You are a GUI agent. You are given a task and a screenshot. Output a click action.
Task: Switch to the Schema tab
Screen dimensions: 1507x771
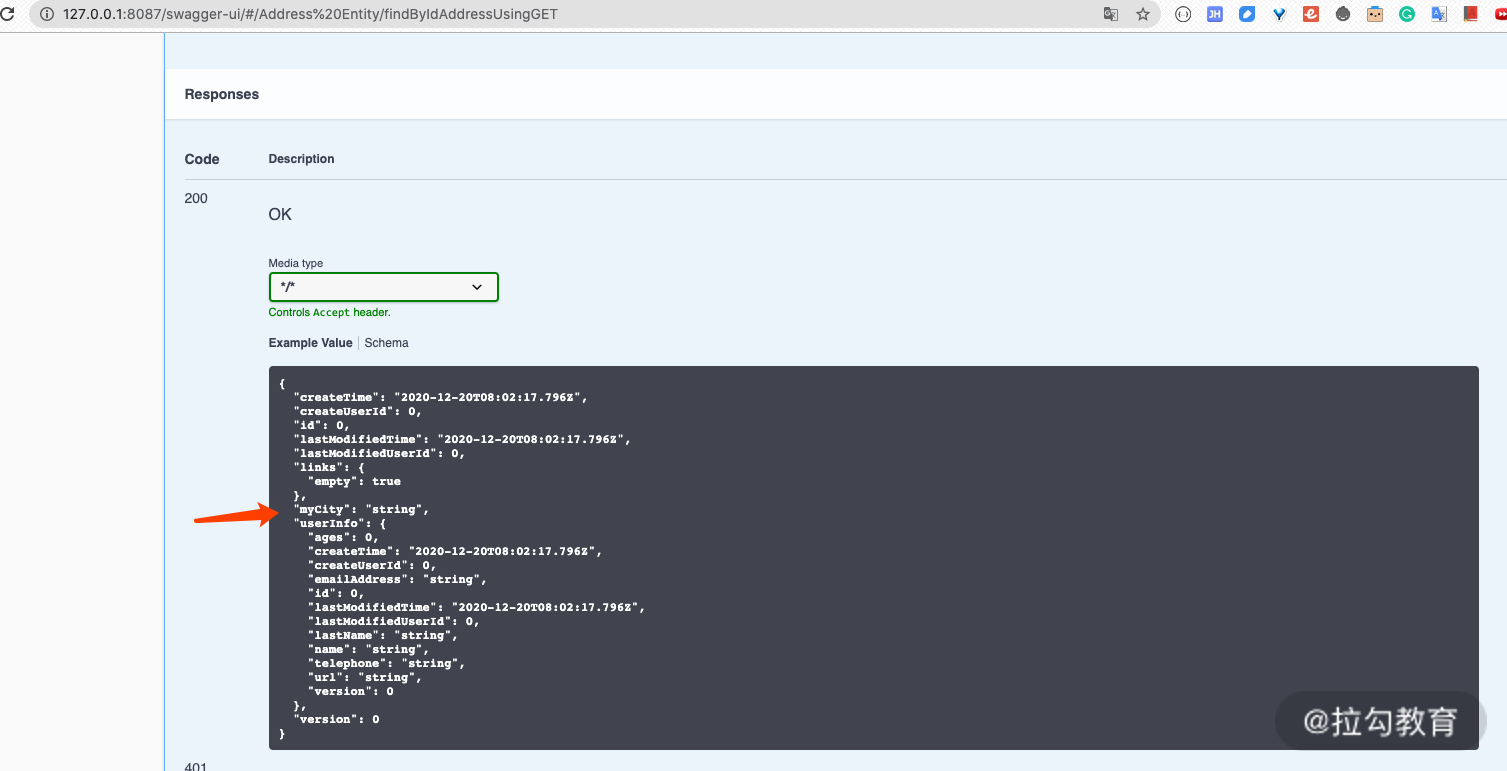pos(386,342)
